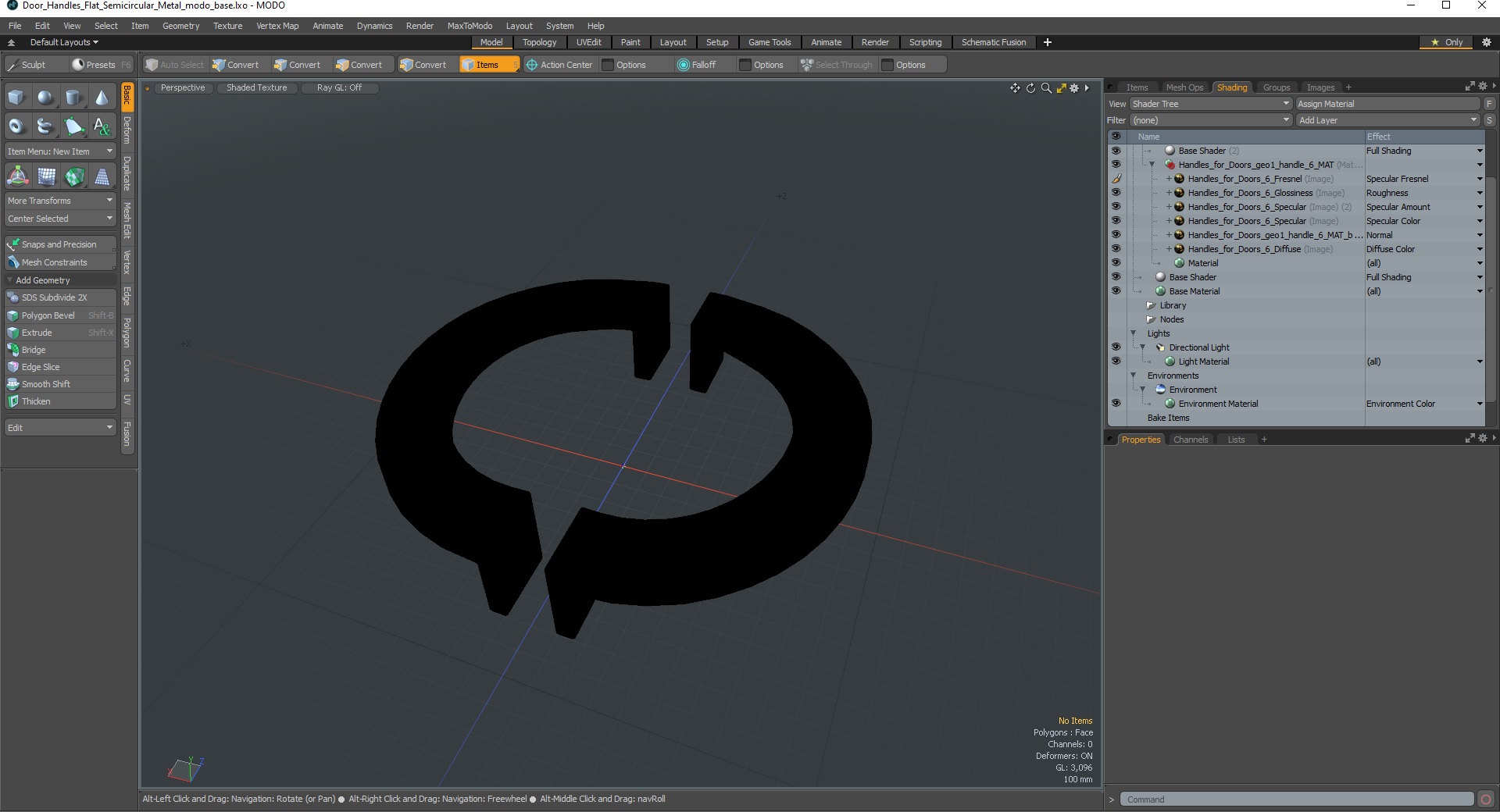Image resolution: width=1500 pixels, height=812 pixels.
Task: Open the Geometry menu
Action: click(180, 26)
